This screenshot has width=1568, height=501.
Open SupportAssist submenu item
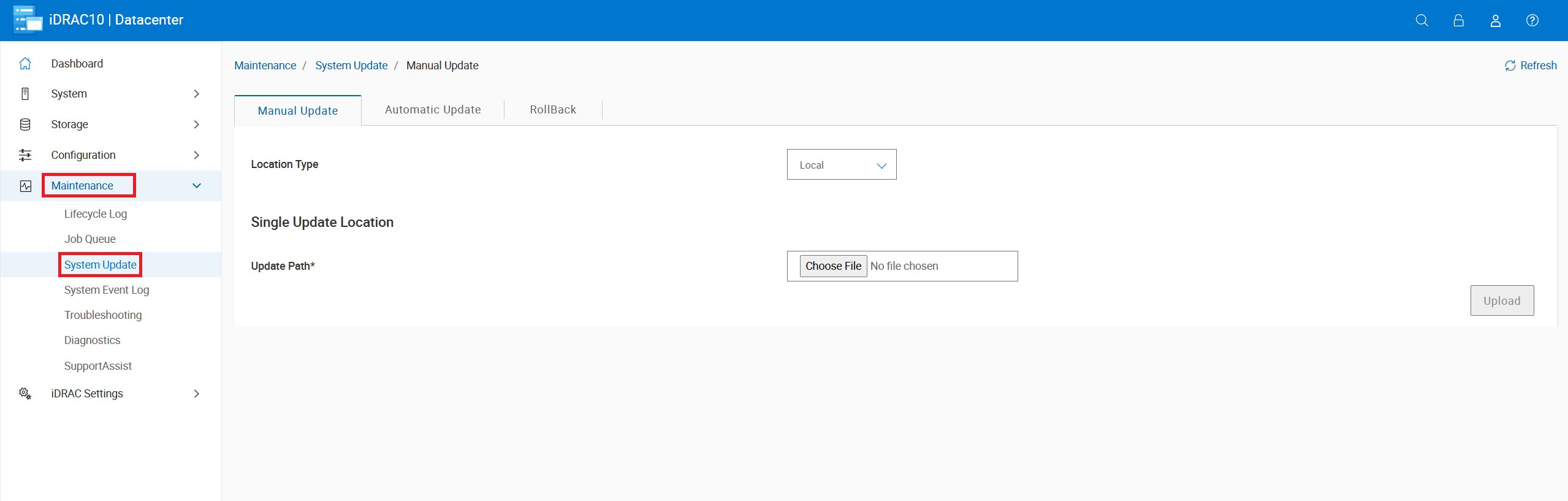click(x=98, y=366)
